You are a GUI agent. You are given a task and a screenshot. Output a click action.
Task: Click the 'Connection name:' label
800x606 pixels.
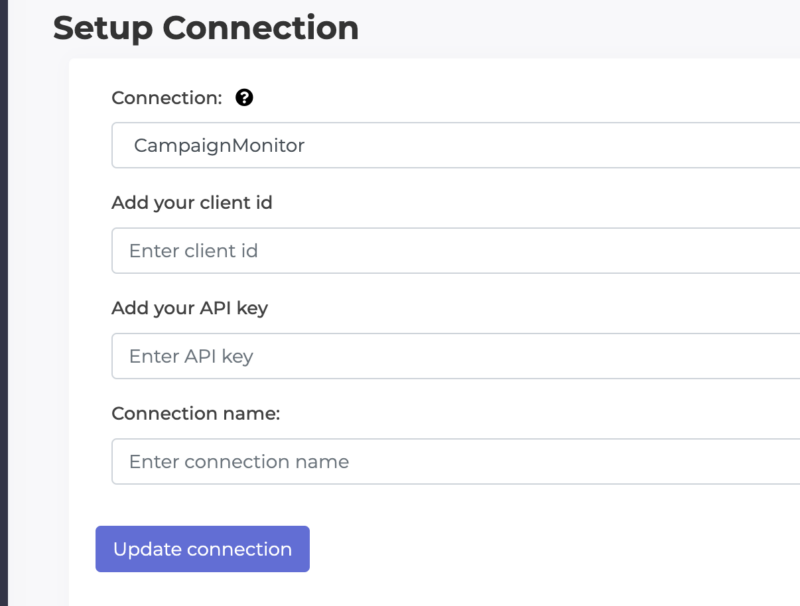click(x=196, y=413)
